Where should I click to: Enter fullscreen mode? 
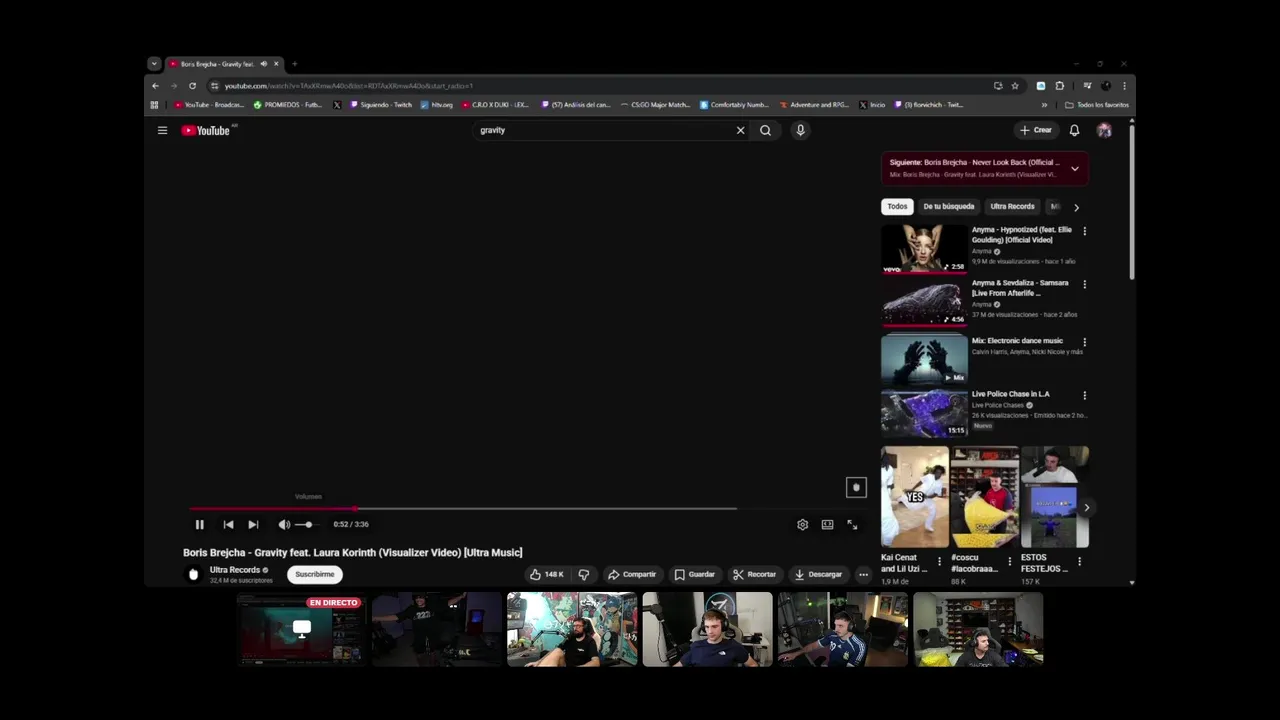pyautogui.click(x=852, y=524)
